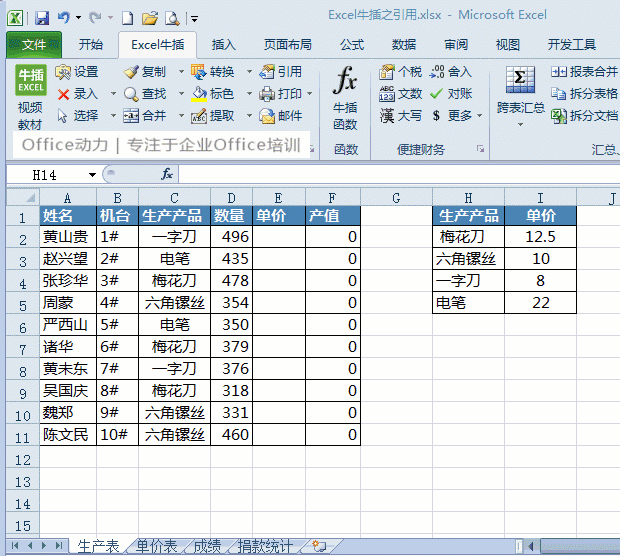Switch to the 成绩 sheet tab
Image resolution: width=620 pixels, height=556 pixels.
(208, 547)
